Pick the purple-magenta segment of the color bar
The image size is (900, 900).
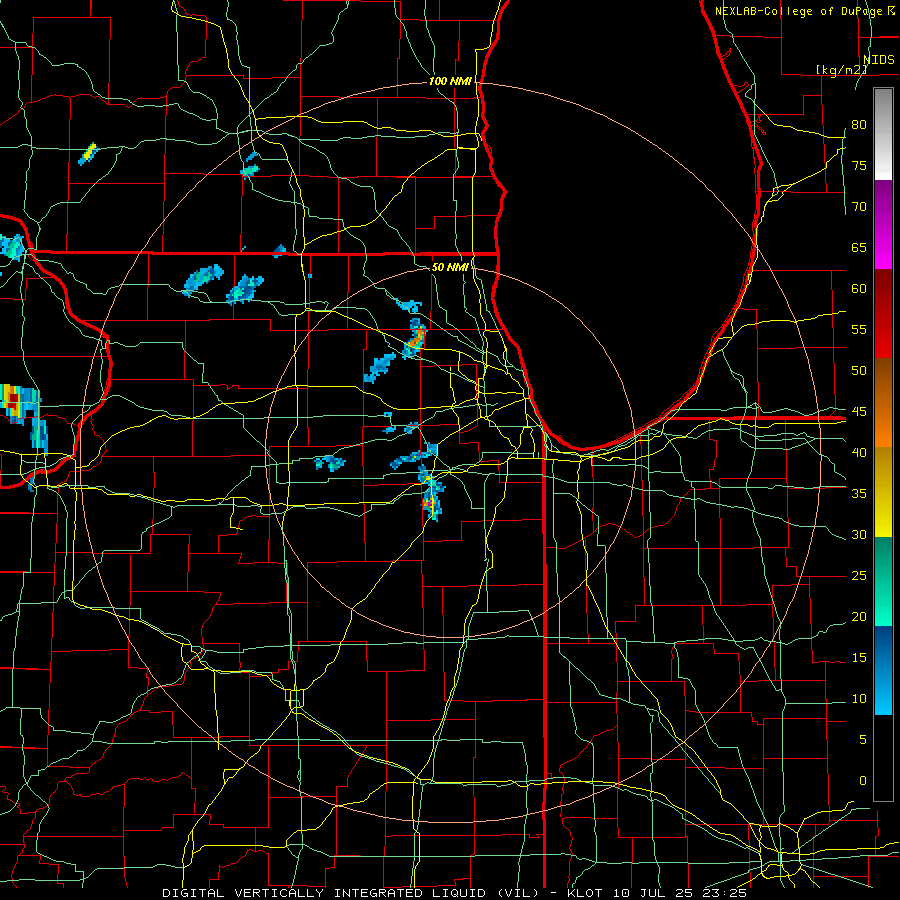coord(883,224)
